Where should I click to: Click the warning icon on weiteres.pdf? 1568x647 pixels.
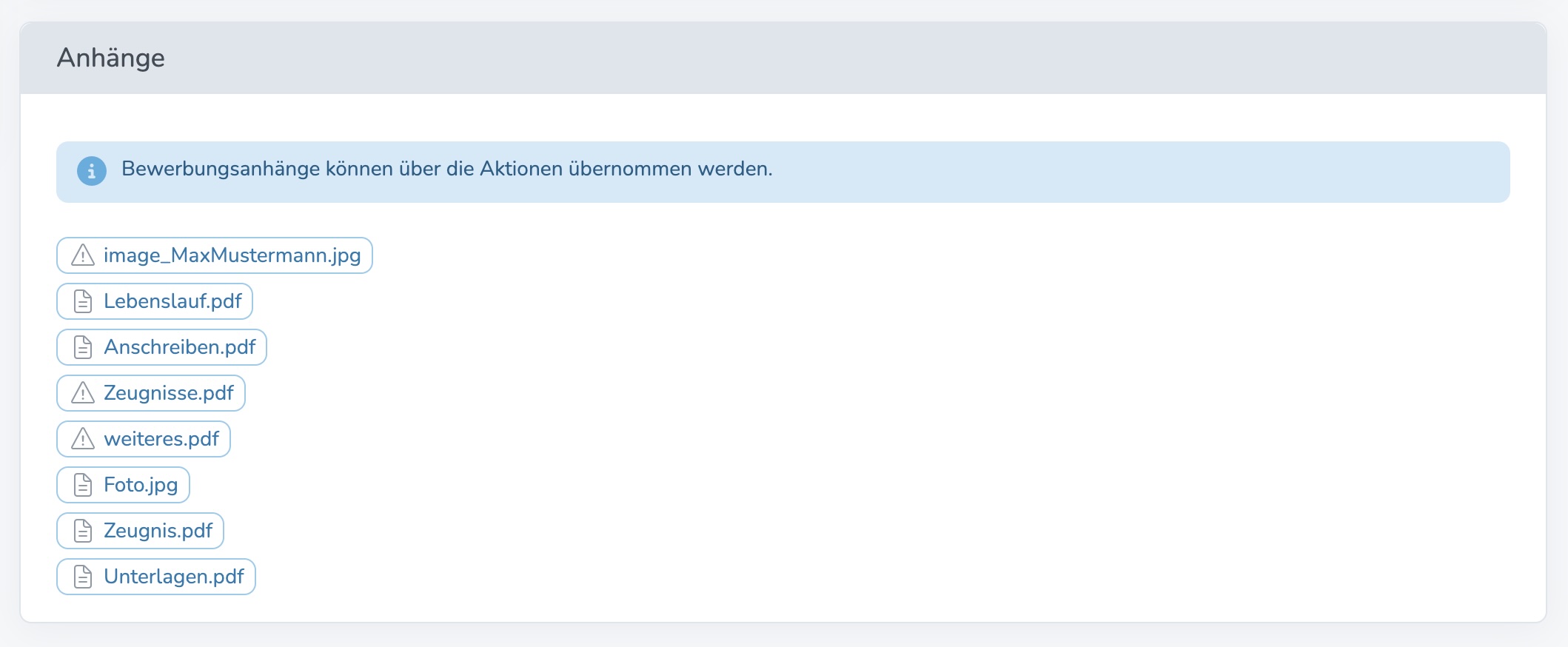(81, 439)
